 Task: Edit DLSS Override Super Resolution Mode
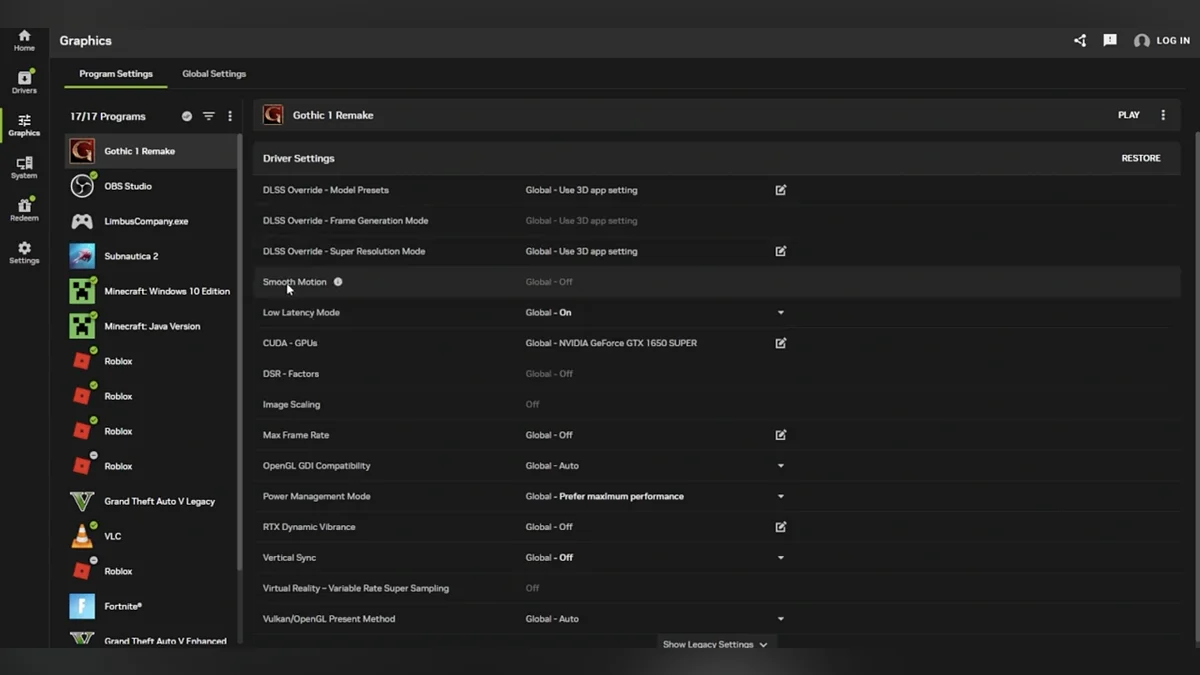click(x=781, y=251)
